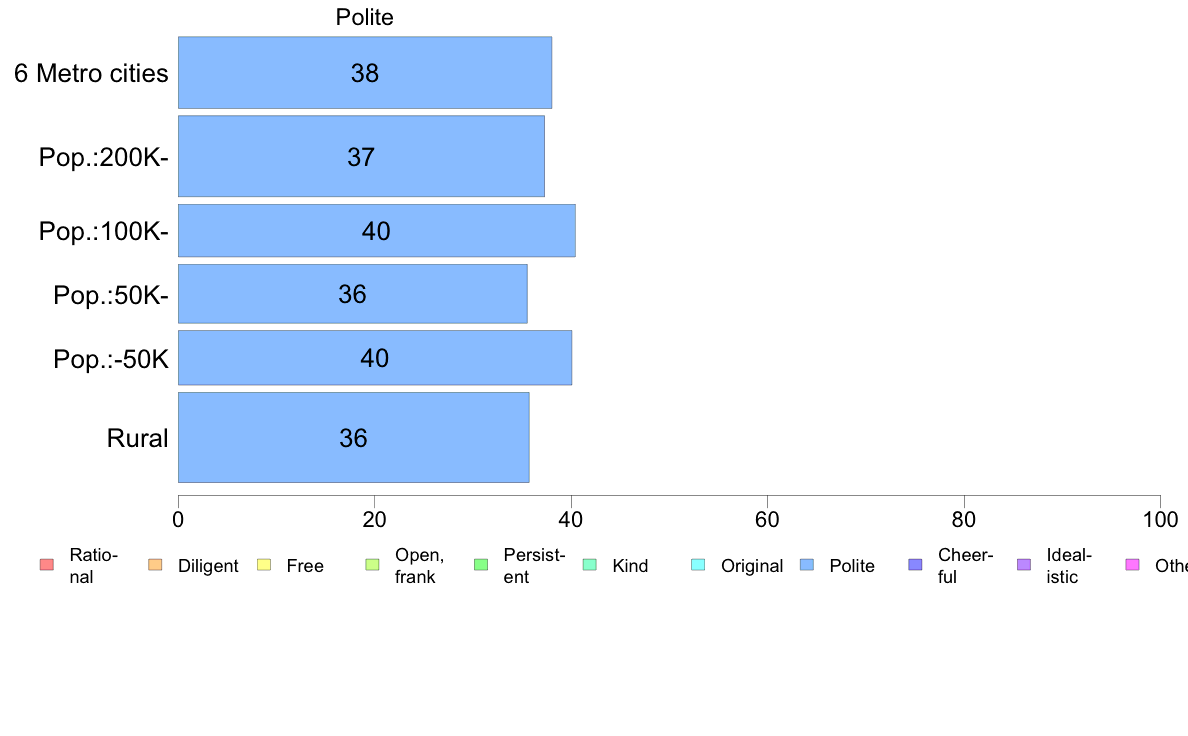Click the blue Polite legend swatch
This screenshot has height=736, width=1188.
(807, 565)
